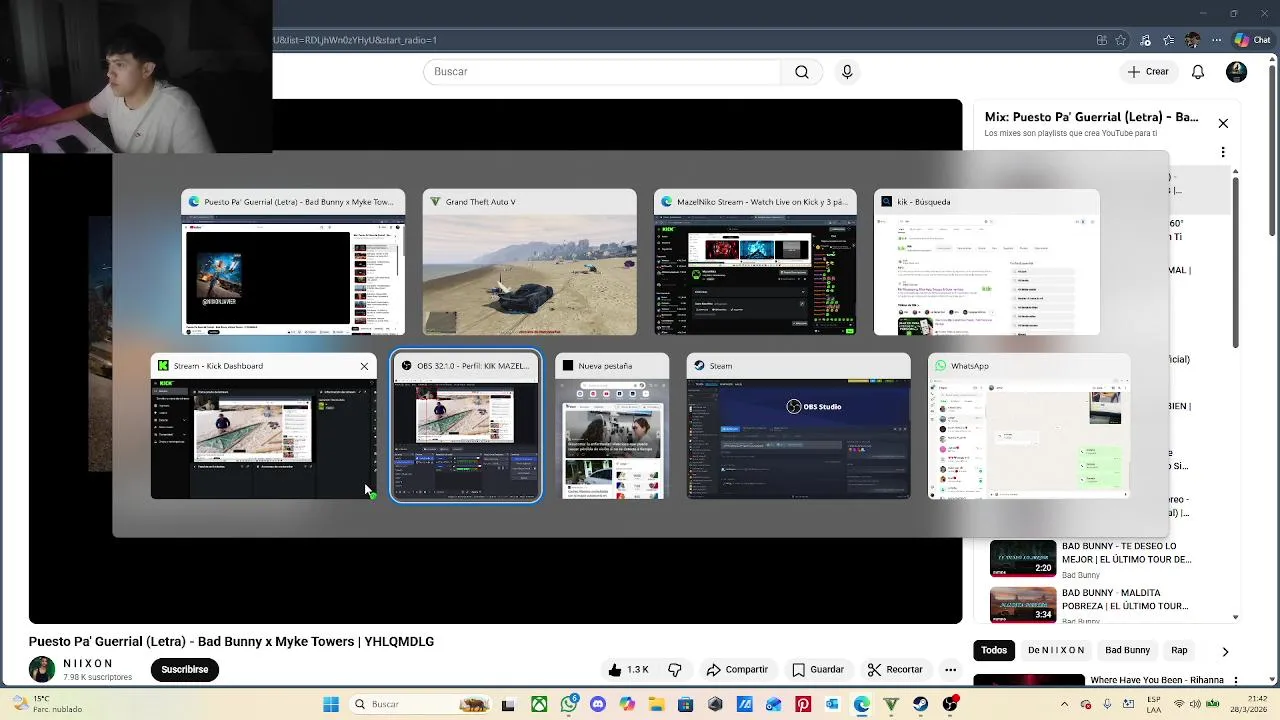Open YouTube notifications bell

pos(1198,72)
